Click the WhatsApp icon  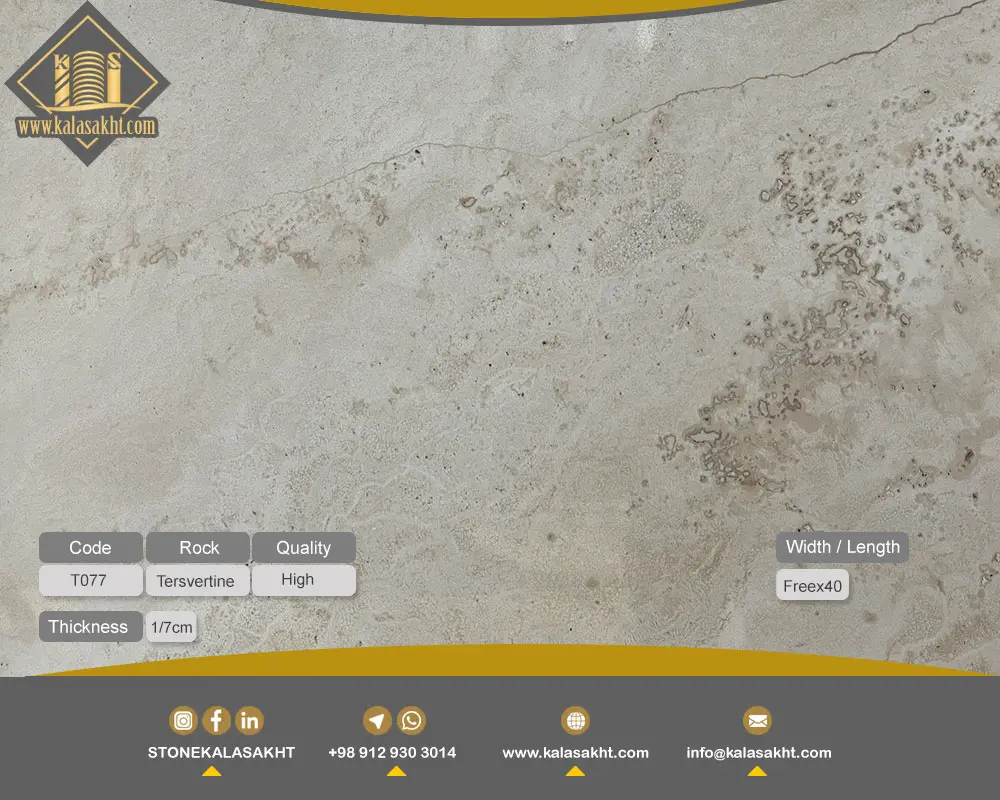[411, 721]
